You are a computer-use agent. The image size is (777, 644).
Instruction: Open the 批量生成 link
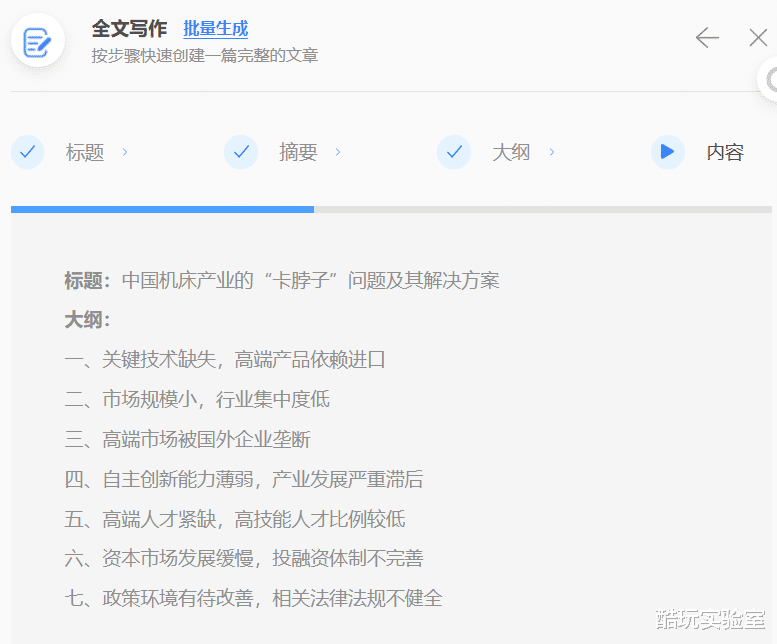[x=216, y=29]
